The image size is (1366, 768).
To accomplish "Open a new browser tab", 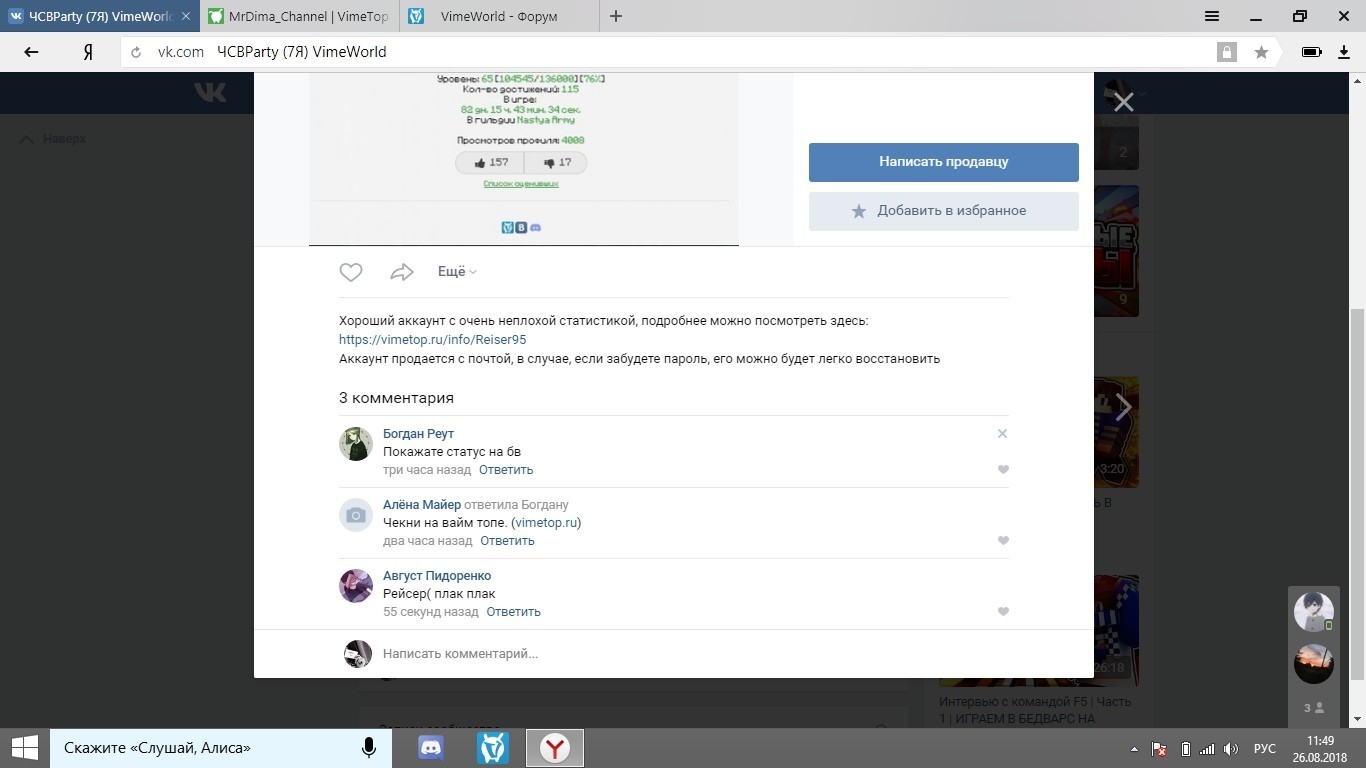I will click(616, 16).
